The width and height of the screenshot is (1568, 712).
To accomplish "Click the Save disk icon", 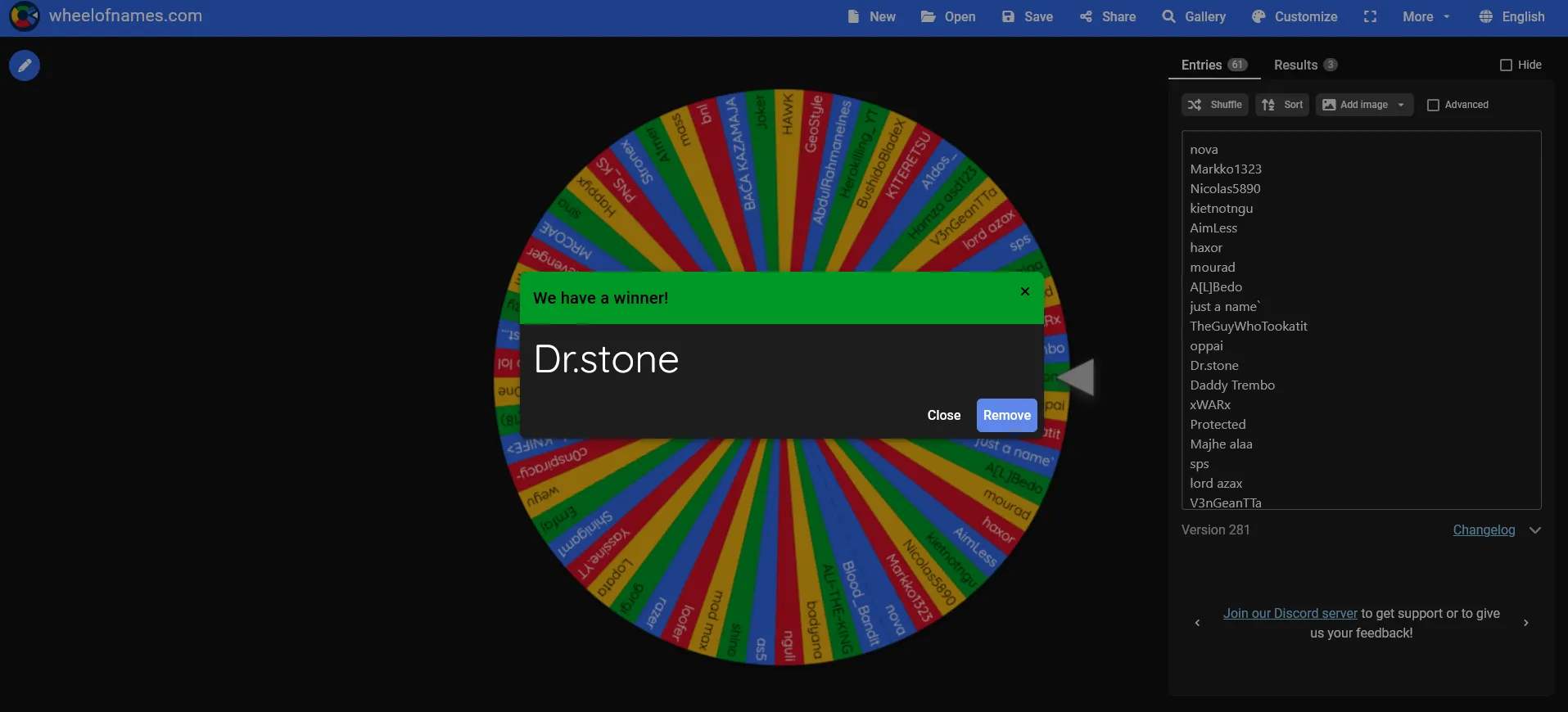I will click(x=1008, y=16).
